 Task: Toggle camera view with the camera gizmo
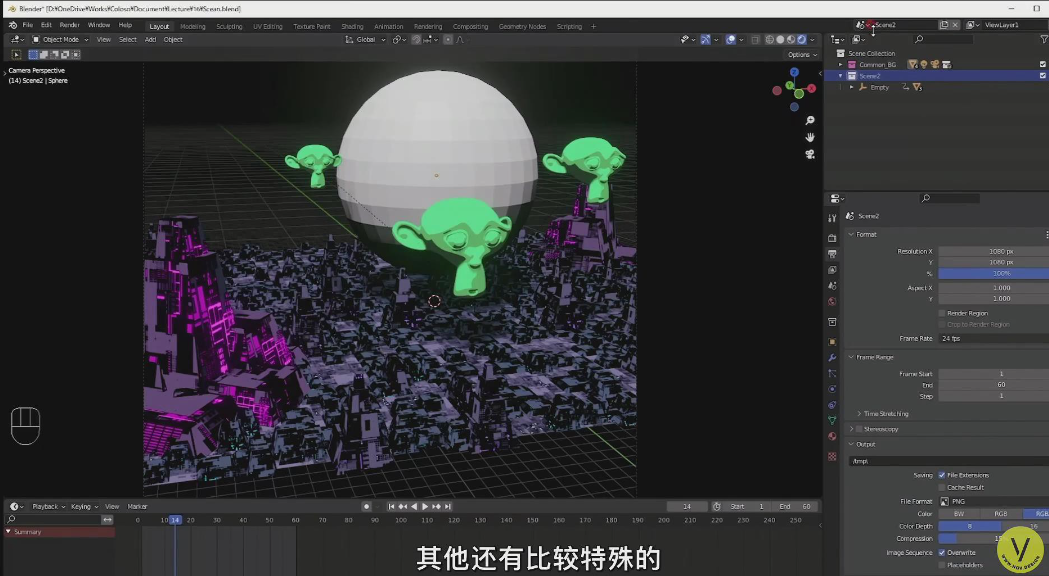pos(809,154)
